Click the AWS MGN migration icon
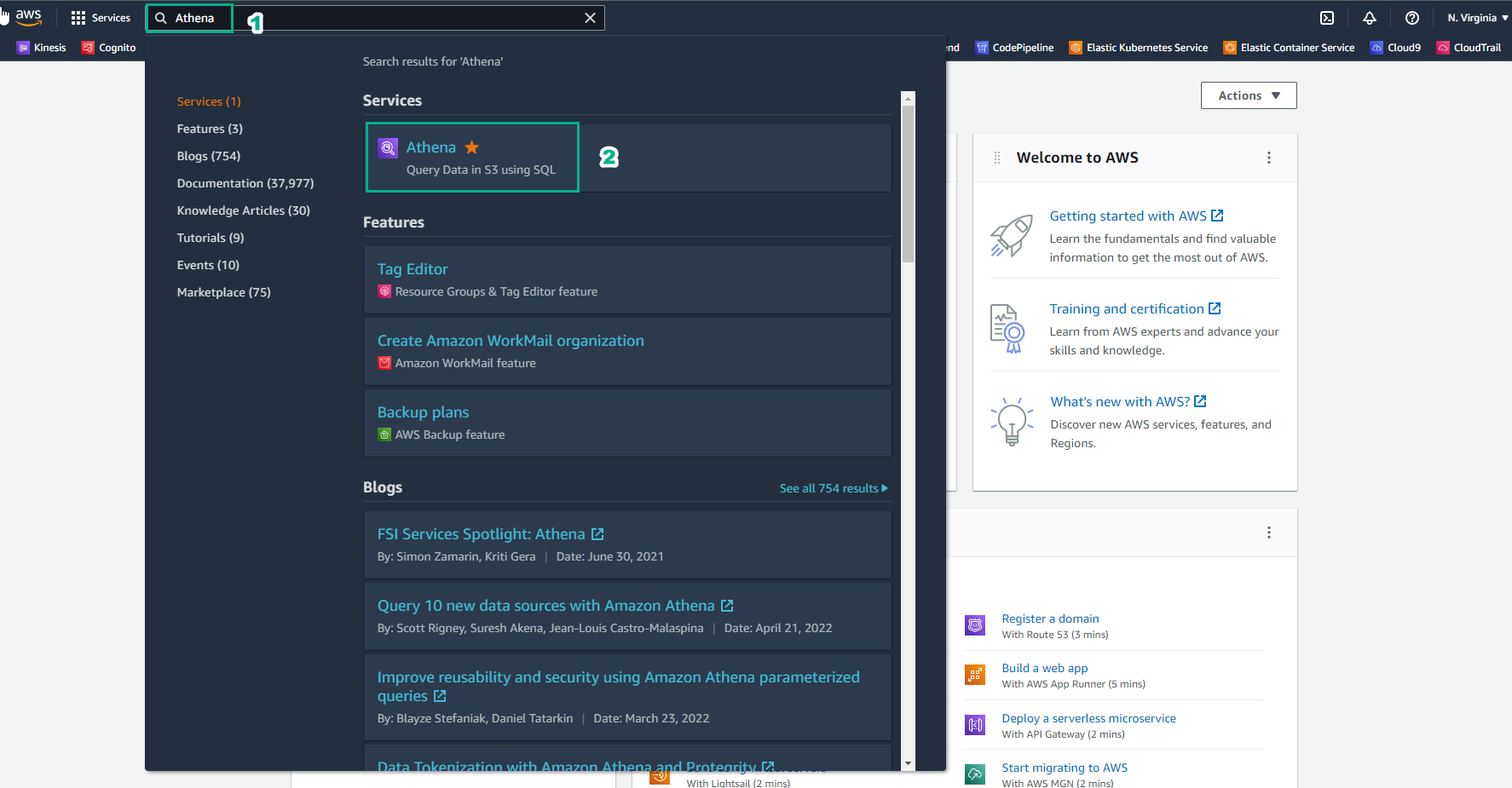 [x=975, y=774]
